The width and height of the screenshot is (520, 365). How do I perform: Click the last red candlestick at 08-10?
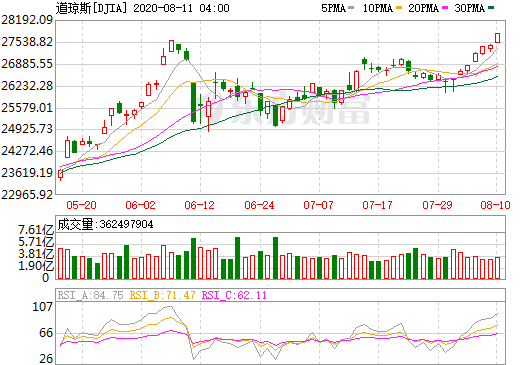pyautogui.click(x=497, y=38)
